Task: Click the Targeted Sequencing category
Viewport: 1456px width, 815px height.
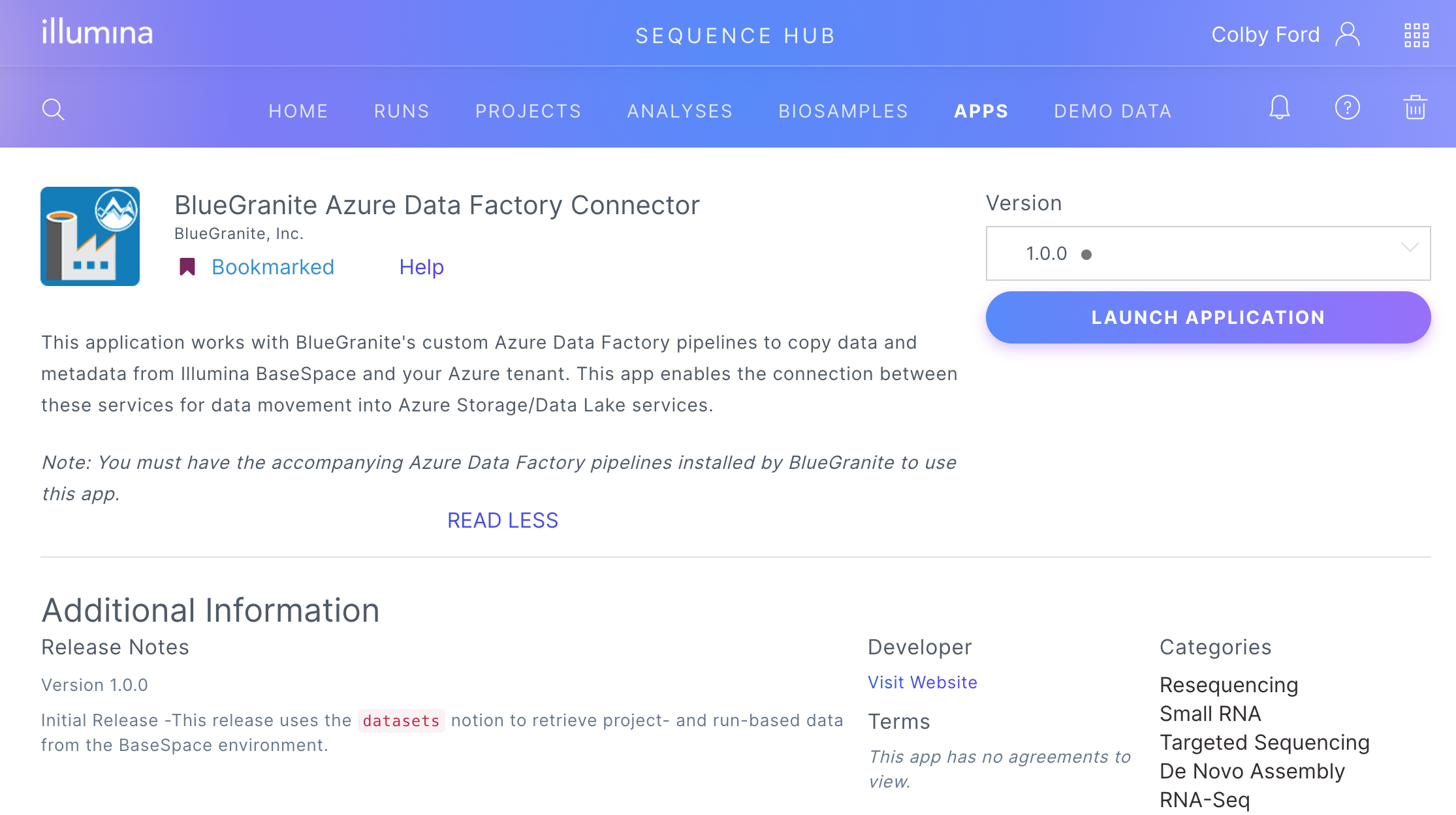Action: coord(1265,743)
